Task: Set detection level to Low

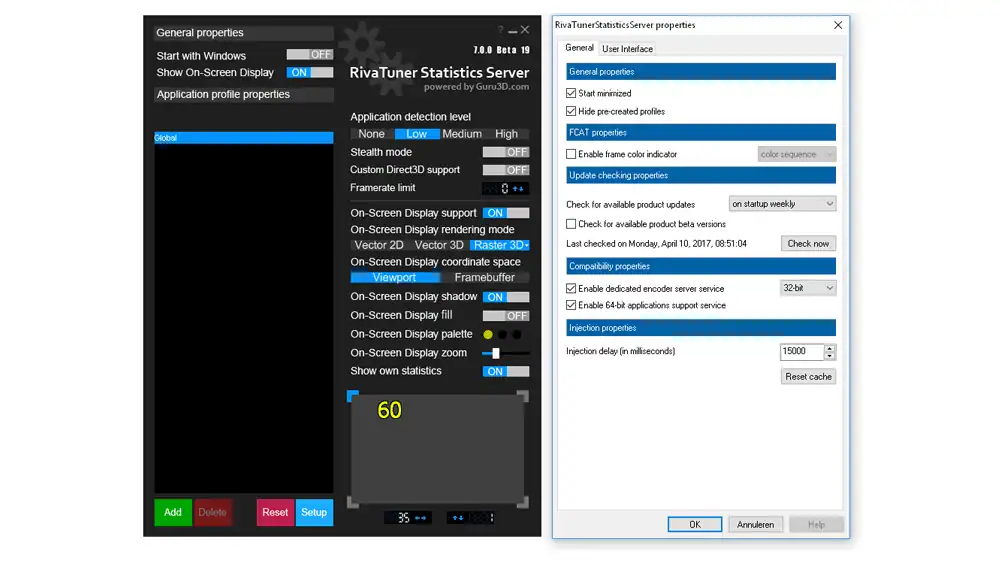Action: tap(417, 134)
